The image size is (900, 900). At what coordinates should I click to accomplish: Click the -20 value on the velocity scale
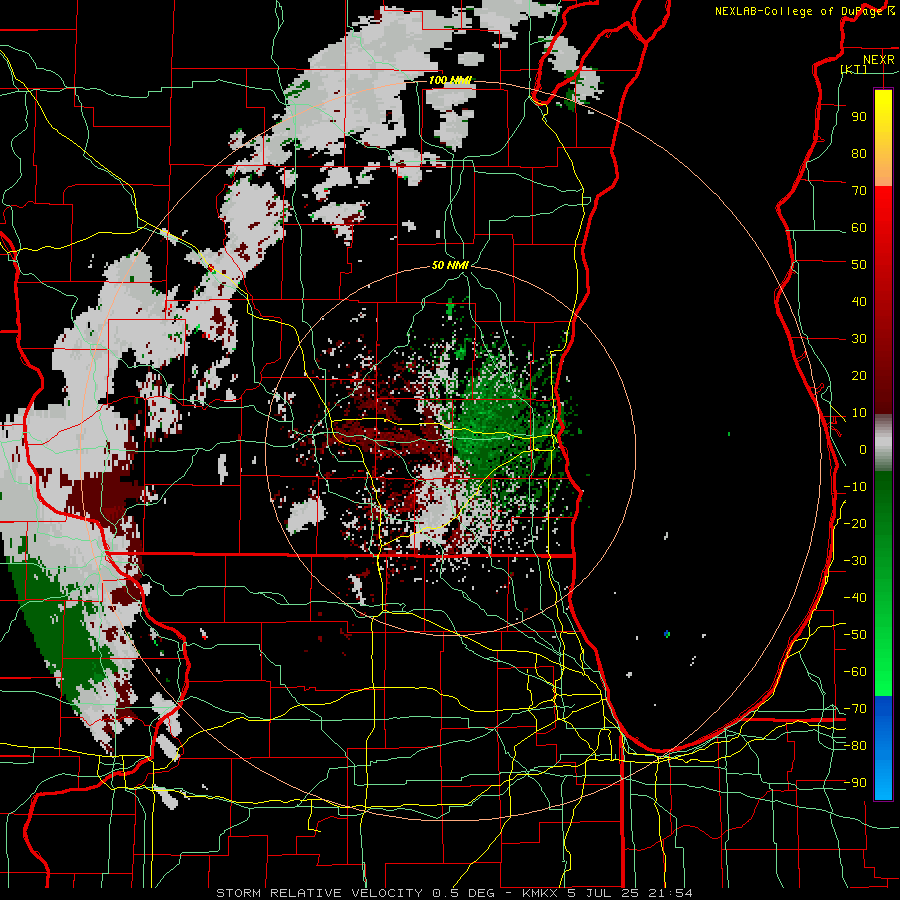click(x=855, y=524)
